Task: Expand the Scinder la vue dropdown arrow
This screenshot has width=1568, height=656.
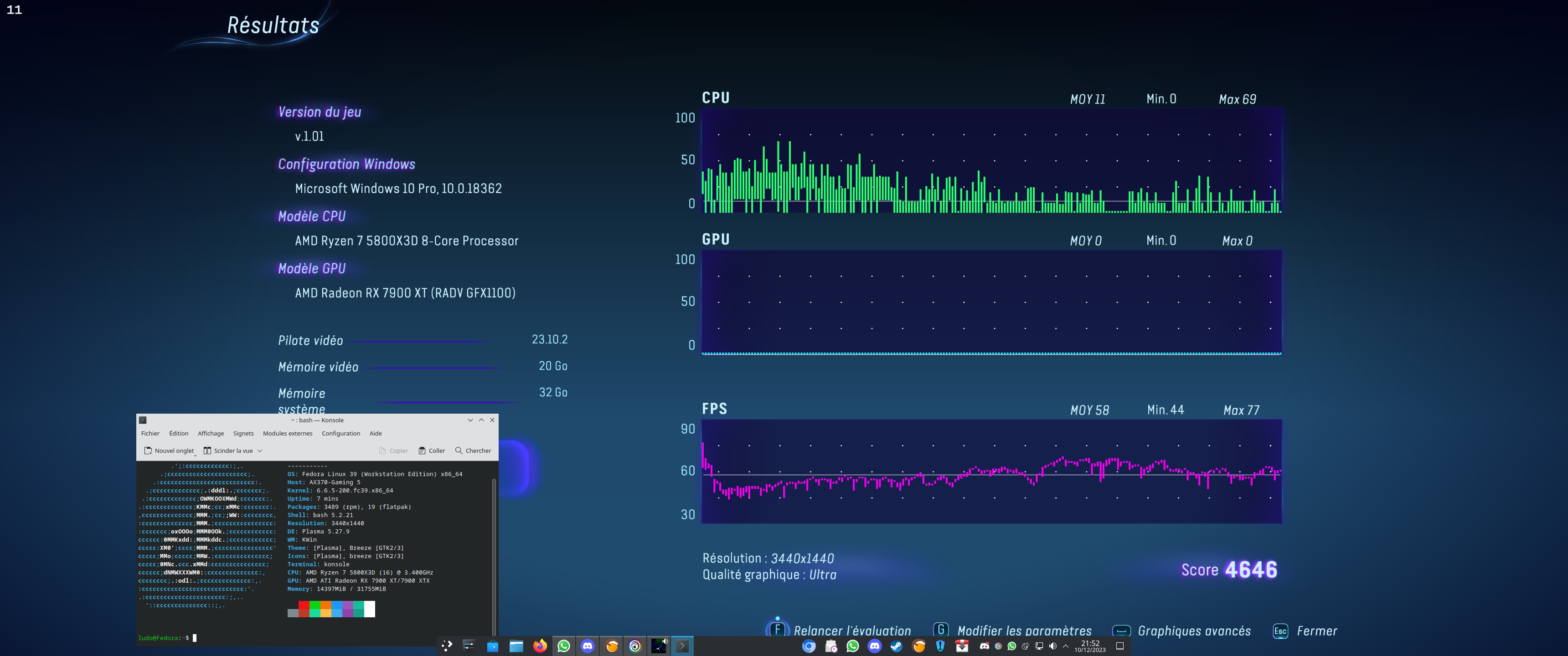Action: 260,451
